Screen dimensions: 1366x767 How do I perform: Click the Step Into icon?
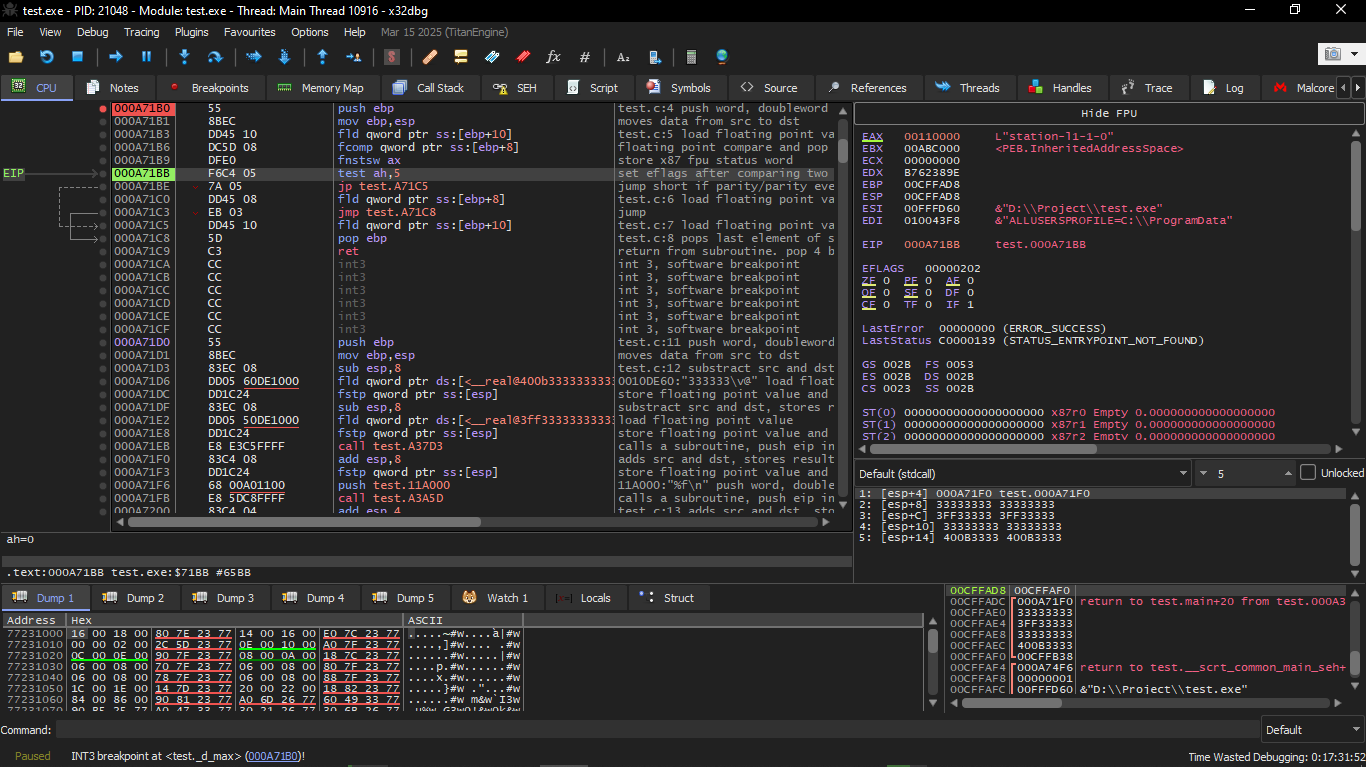coord(184,57)
